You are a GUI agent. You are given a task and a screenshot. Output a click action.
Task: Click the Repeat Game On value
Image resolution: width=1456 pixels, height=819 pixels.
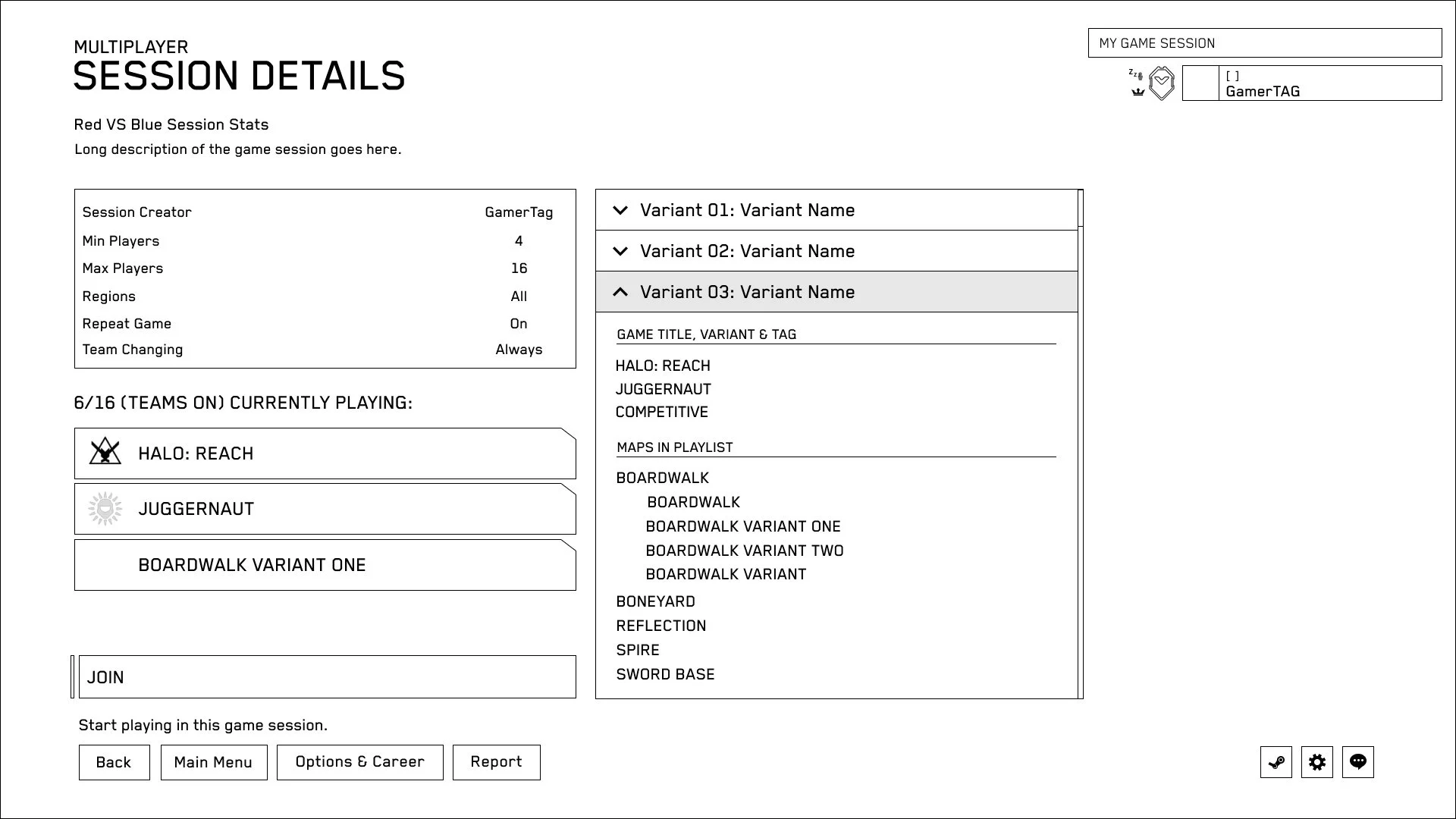pyautogui.click(x=519, y=324)
